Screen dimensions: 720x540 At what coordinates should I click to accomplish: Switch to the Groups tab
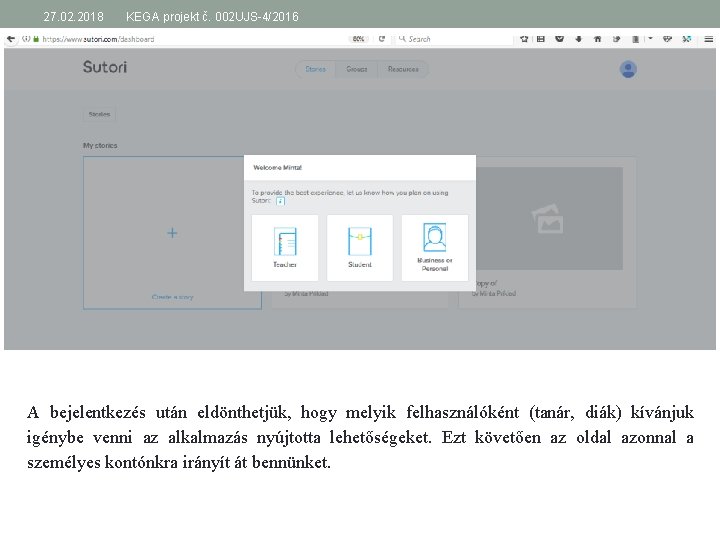click(356, 69)
